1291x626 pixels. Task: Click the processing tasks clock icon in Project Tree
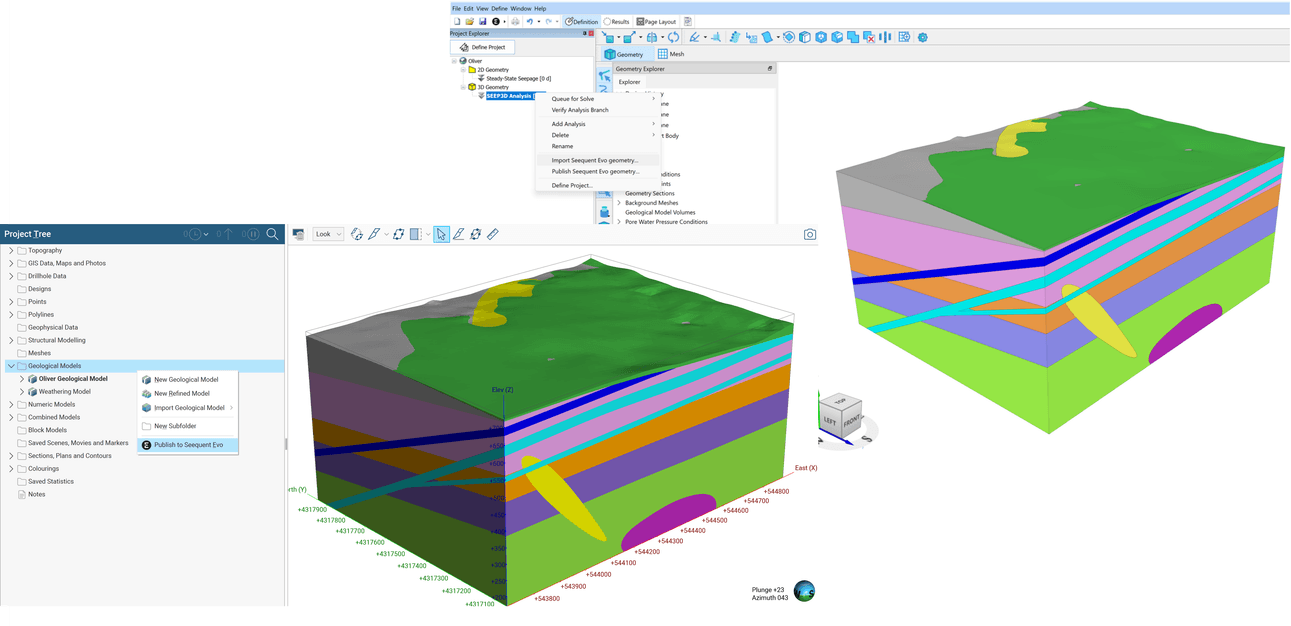click(194, 234)
